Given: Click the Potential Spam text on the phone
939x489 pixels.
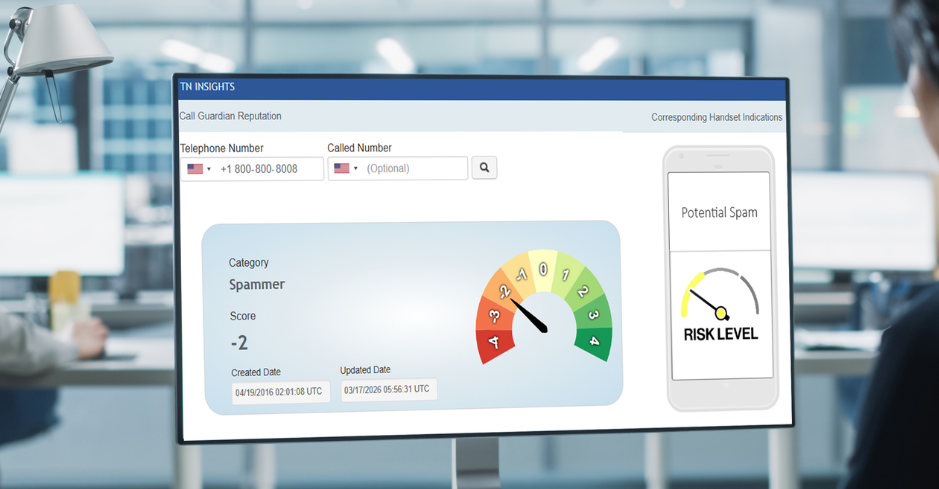Looking at the screenshot, I should point(719,212).
